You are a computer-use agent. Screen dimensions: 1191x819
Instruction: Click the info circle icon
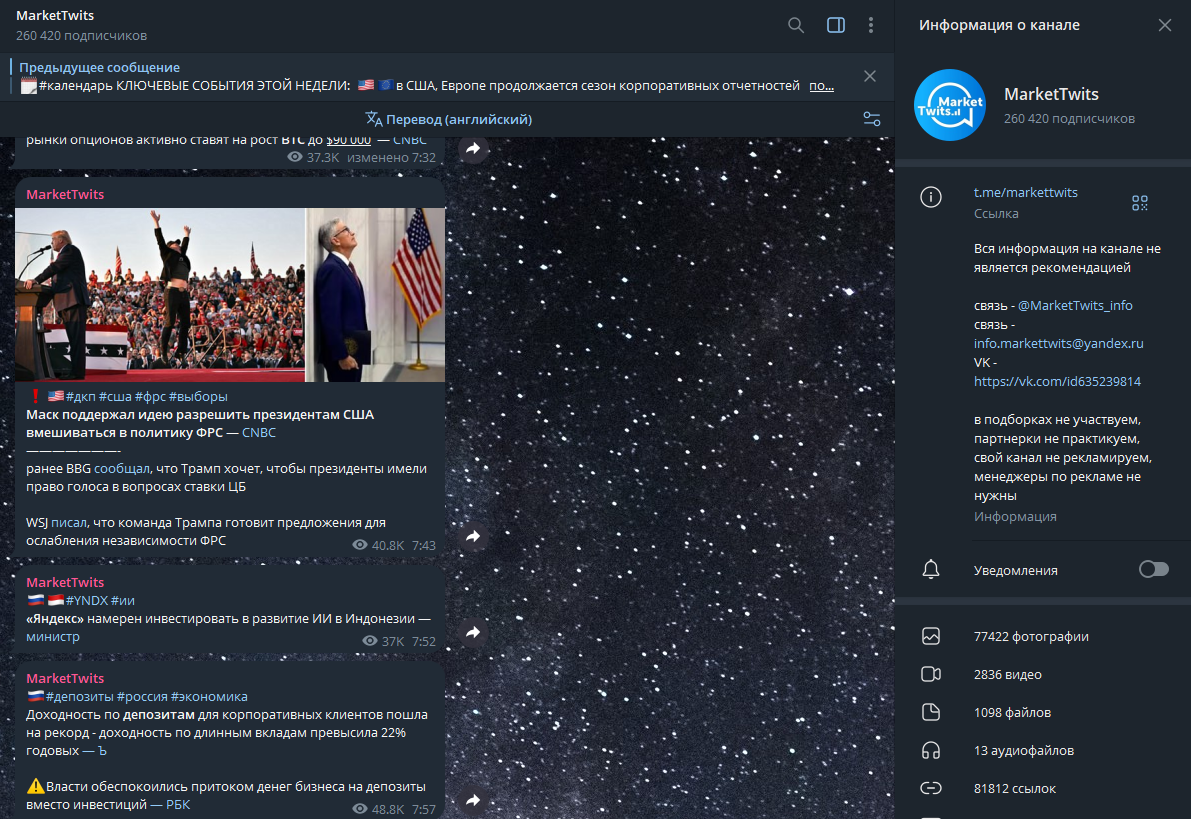930,198
